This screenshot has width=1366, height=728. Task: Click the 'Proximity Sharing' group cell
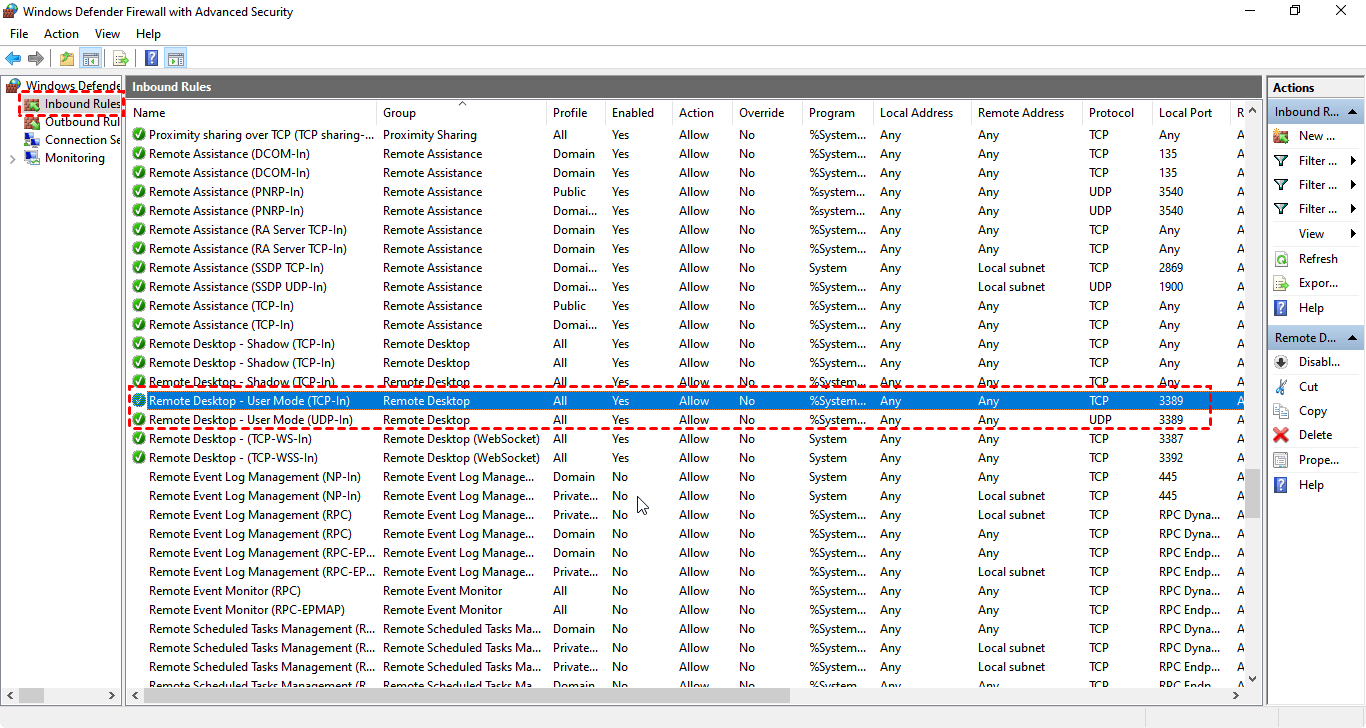430,135
